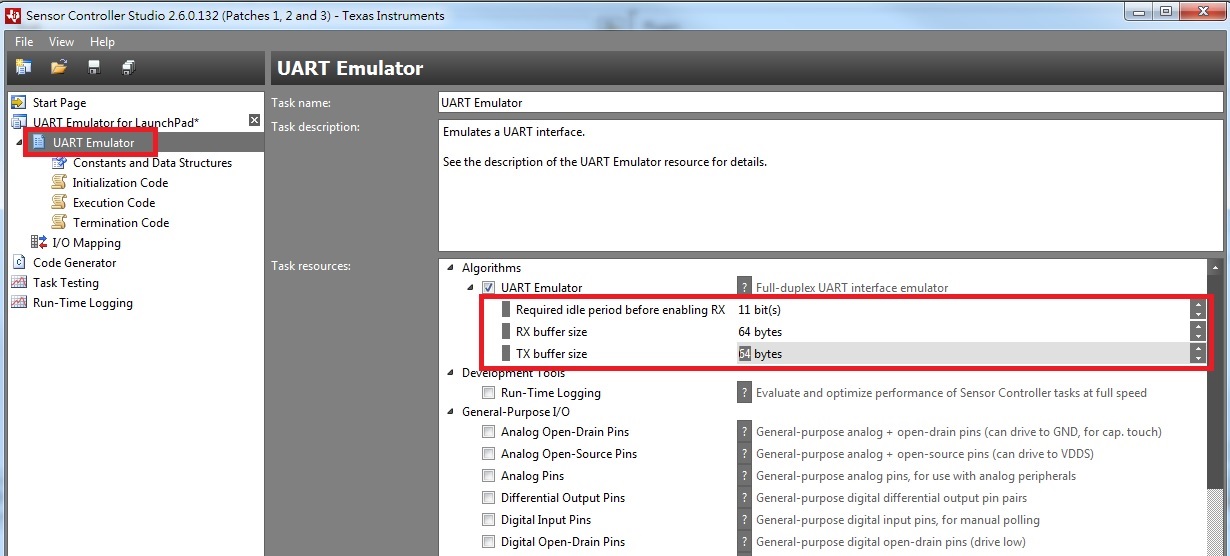Click the TX buffer size 64 bytes value

[760, 354]
